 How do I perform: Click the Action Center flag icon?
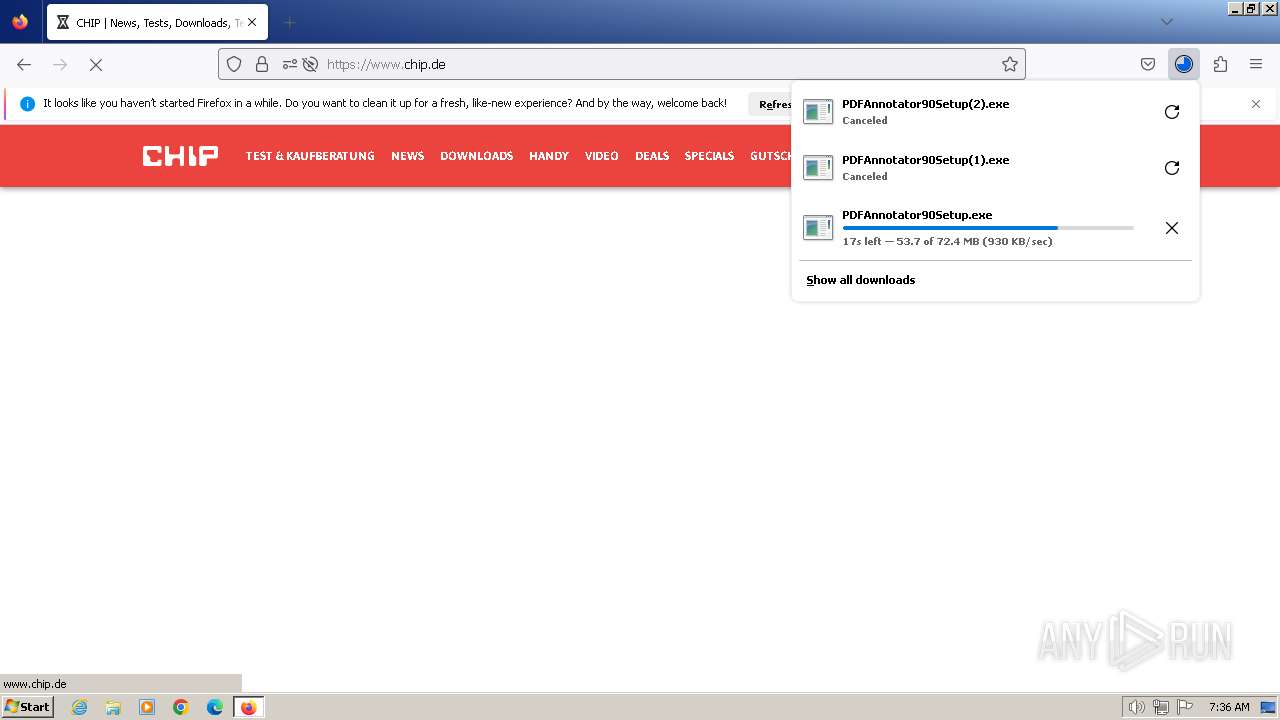click(1185, 707)
